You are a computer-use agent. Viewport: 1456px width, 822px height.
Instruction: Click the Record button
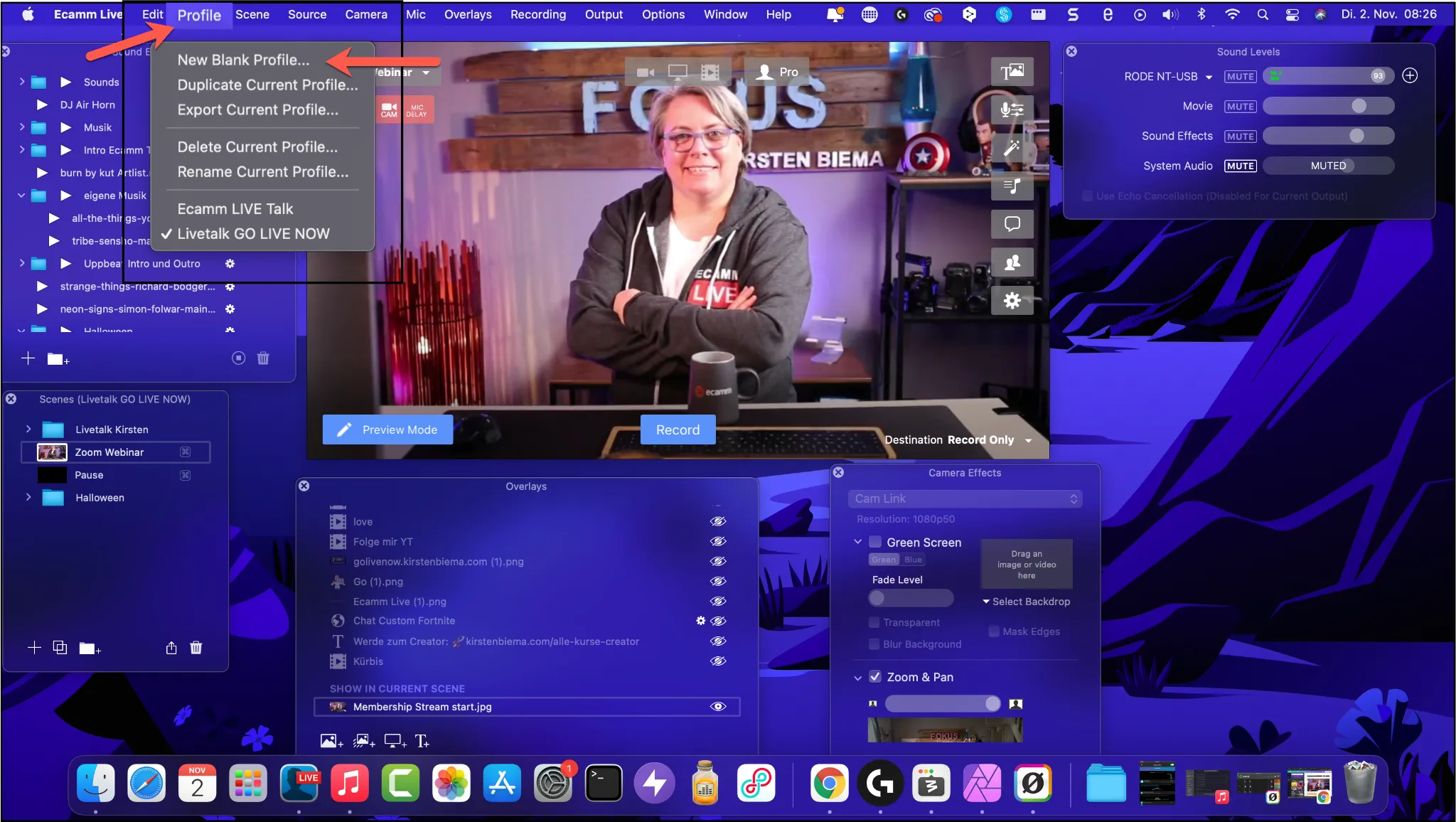coord(678,429)
